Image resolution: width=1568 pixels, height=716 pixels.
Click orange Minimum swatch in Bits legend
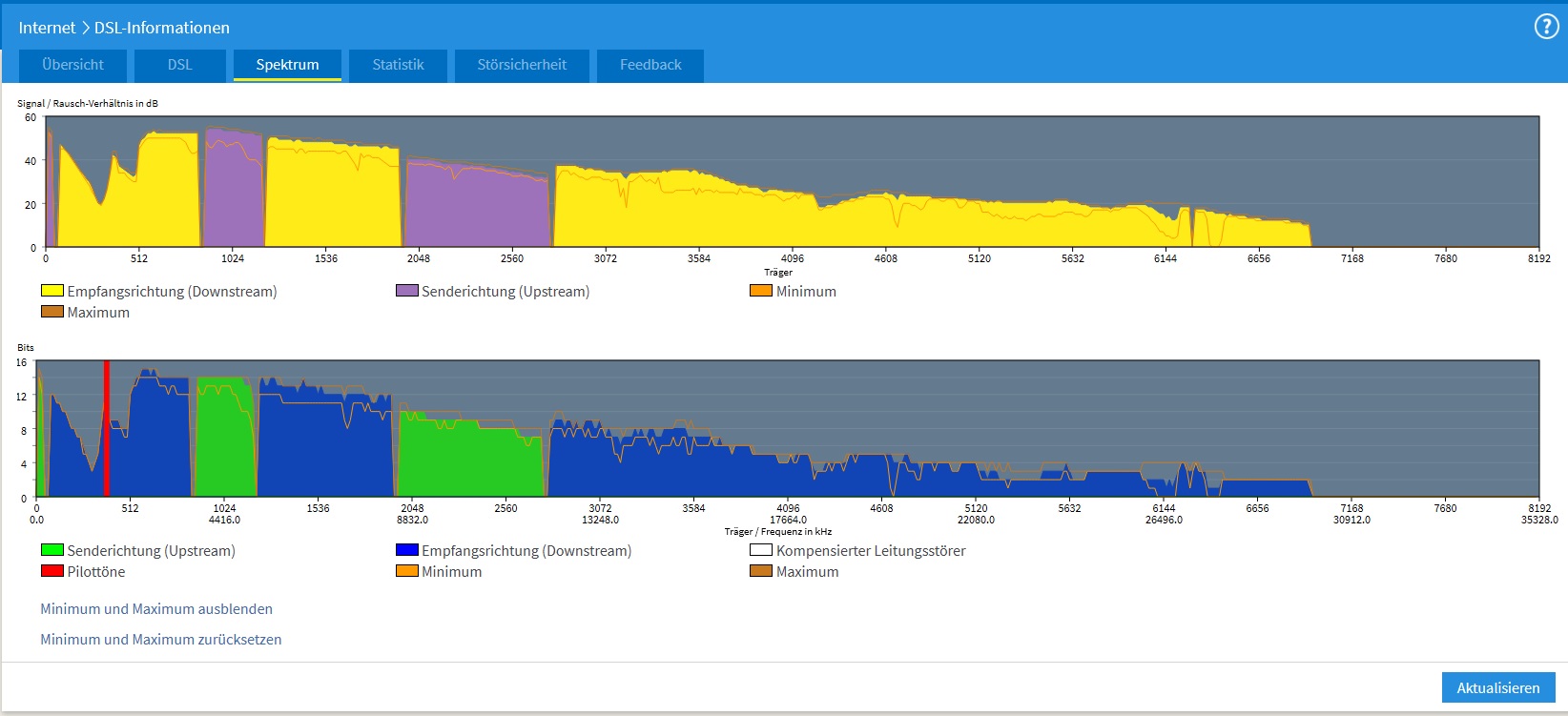tap(407, 571)
